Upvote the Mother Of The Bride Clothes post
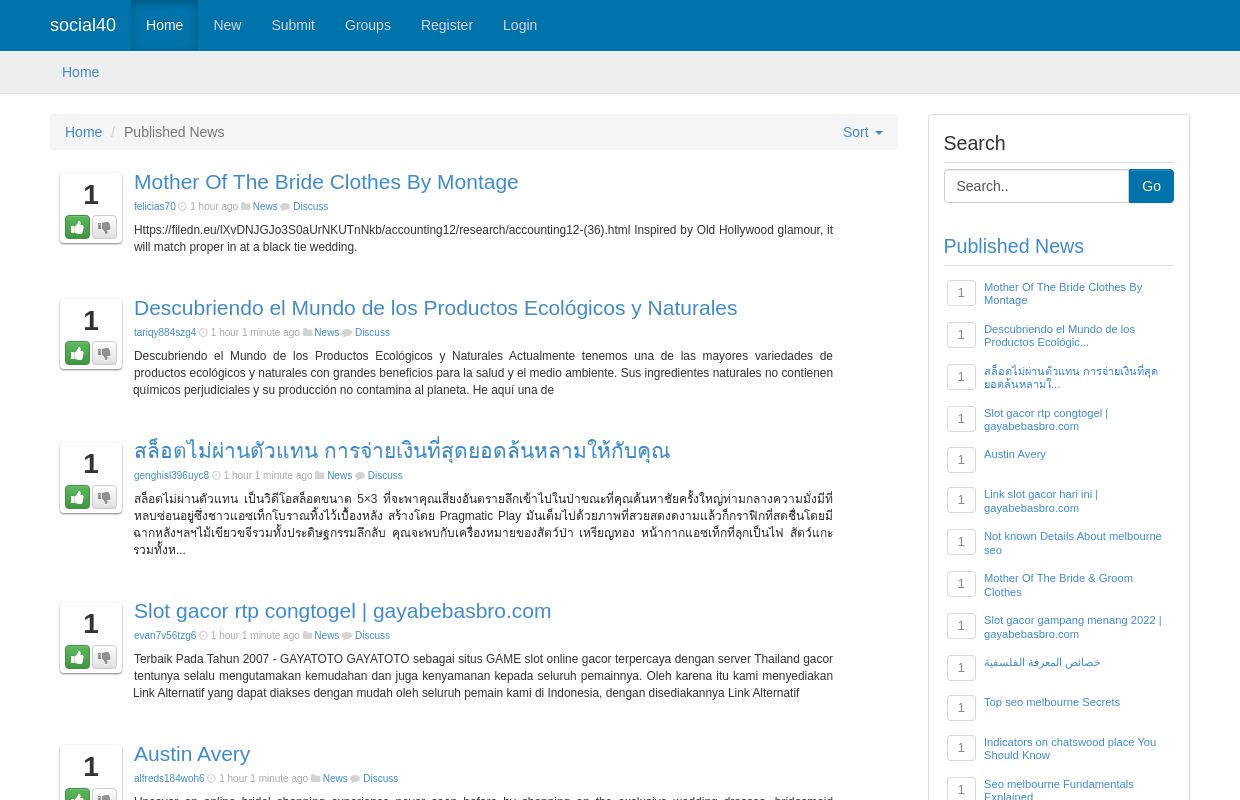 tap(77, 227)
